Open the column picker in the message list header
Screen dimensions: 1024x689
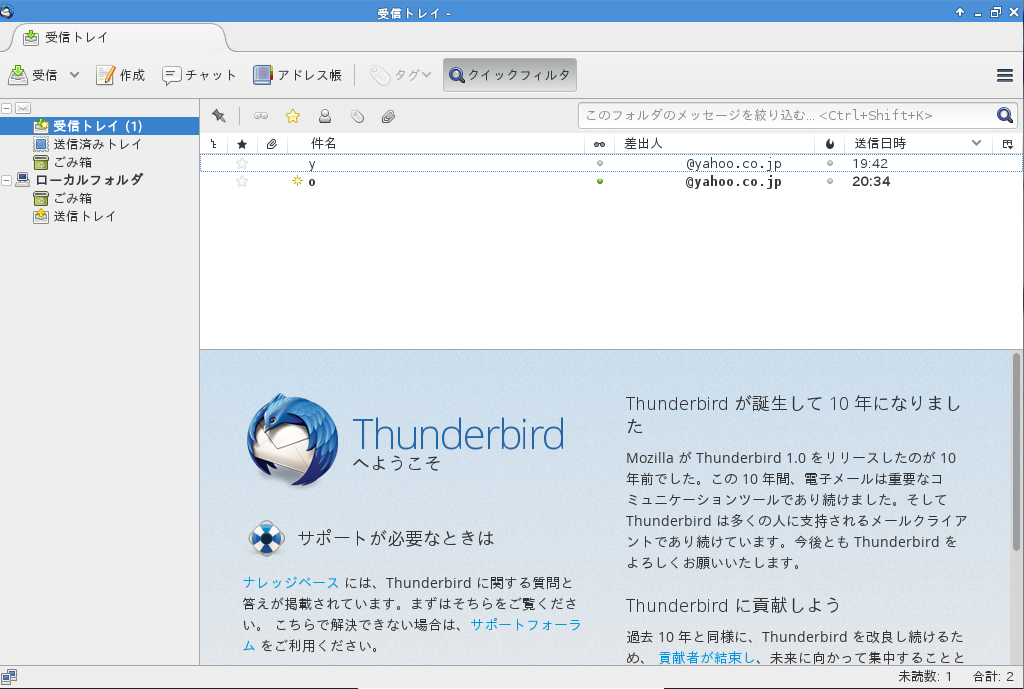[x=1008, y=144]
